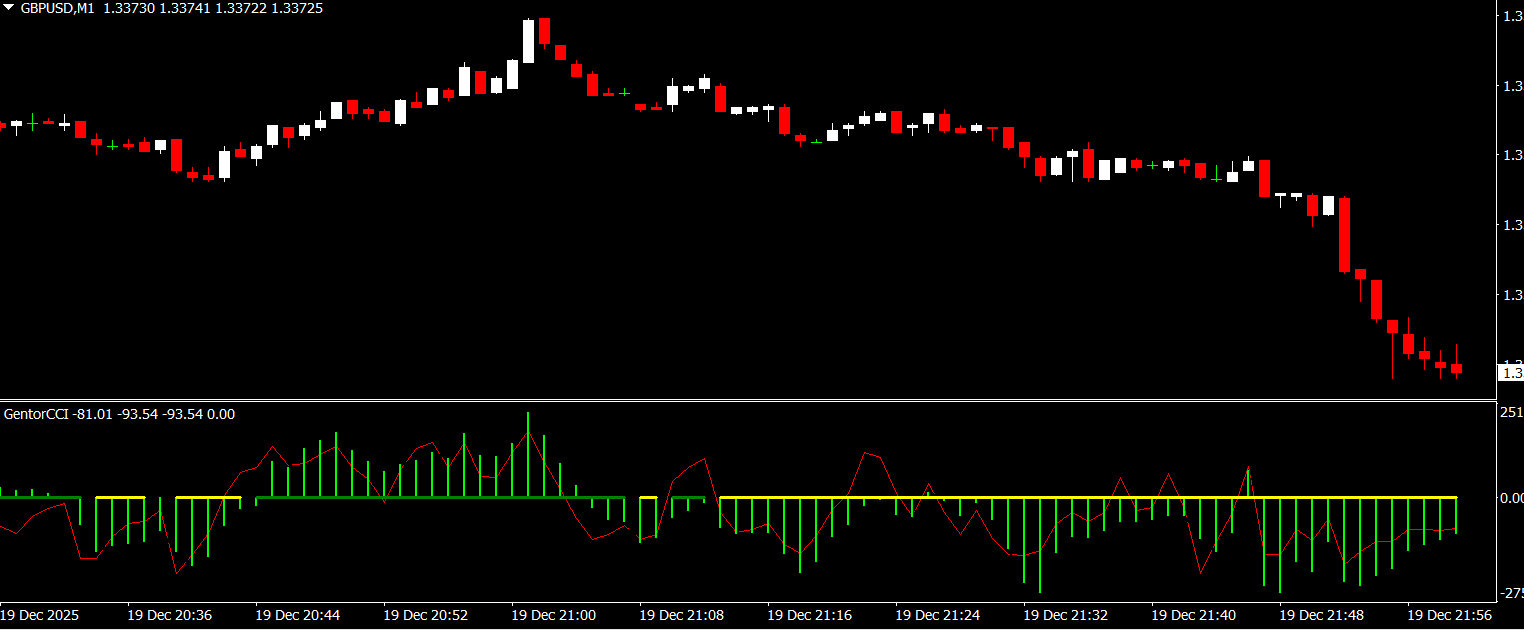Click the GBPUSD,M1 chart title text

coord(59,8)
